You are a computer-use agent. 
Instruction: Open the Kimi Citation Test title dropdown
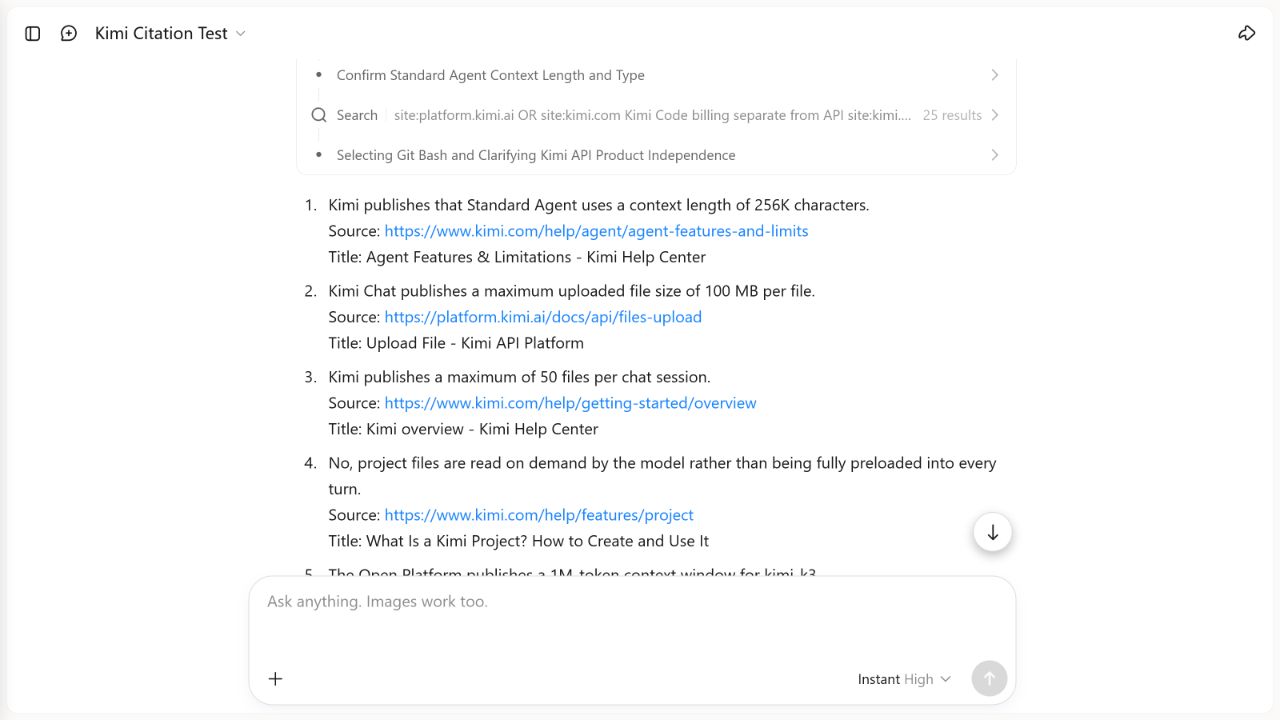tap(170, 33)
